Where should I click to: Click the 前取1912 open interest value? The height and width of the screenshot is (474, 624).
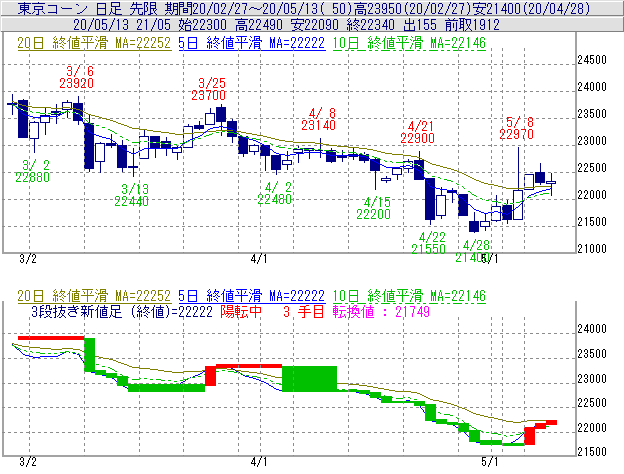pos(472,25)
